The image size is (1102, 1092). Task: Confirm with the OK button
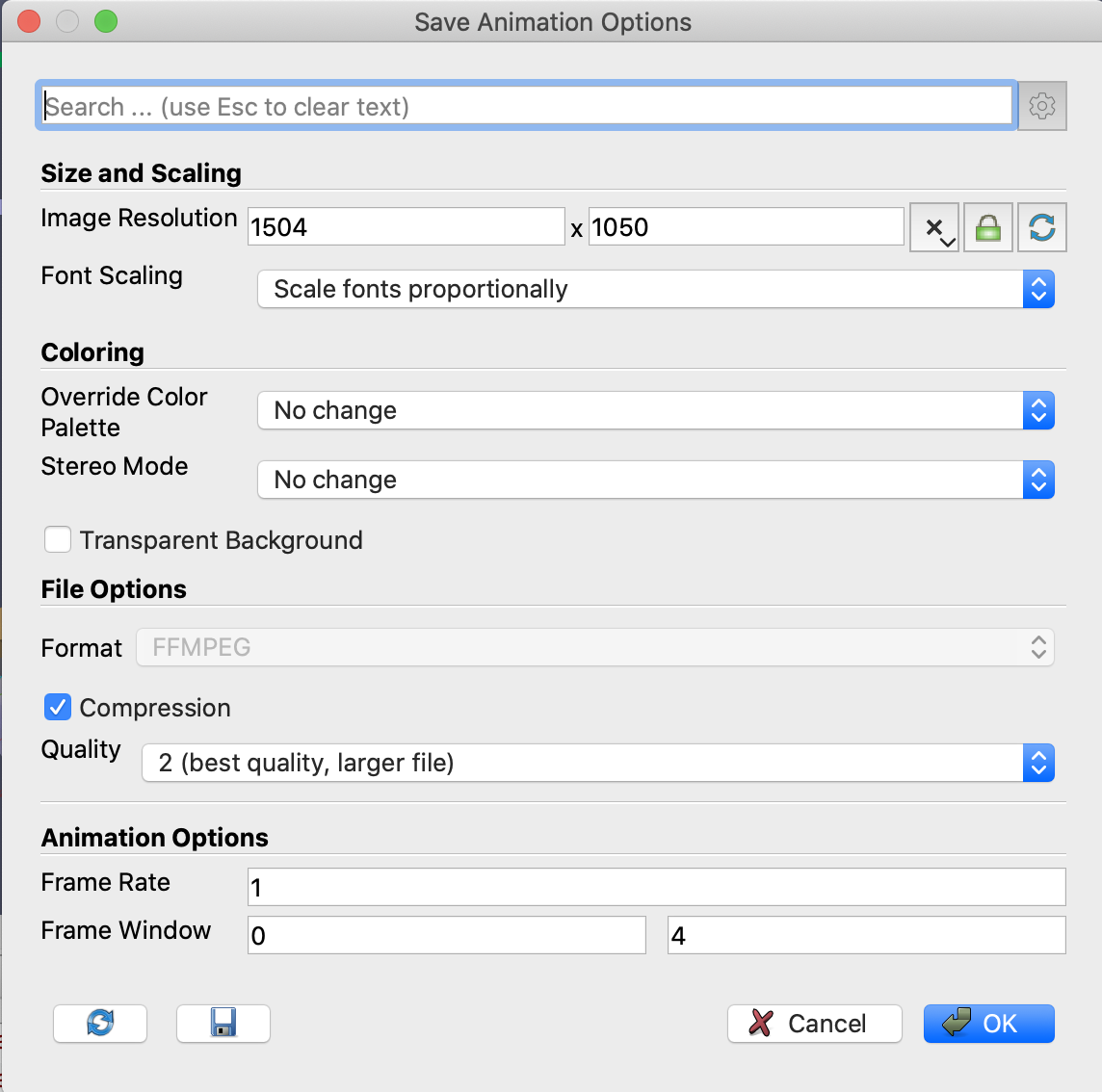coord(988,1023)
